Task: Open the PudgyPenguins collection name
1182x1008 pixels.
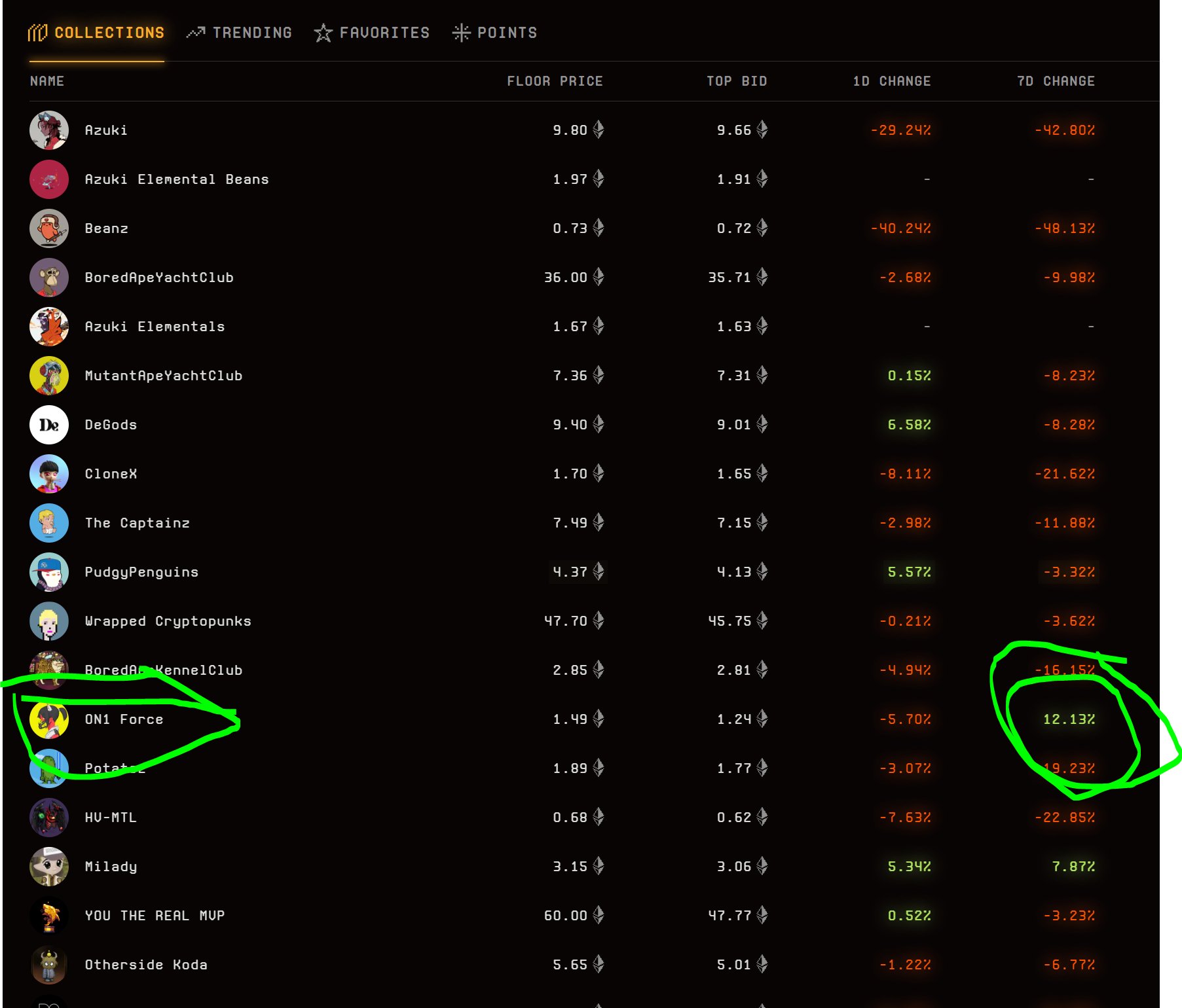Action: tap(141, 572)
